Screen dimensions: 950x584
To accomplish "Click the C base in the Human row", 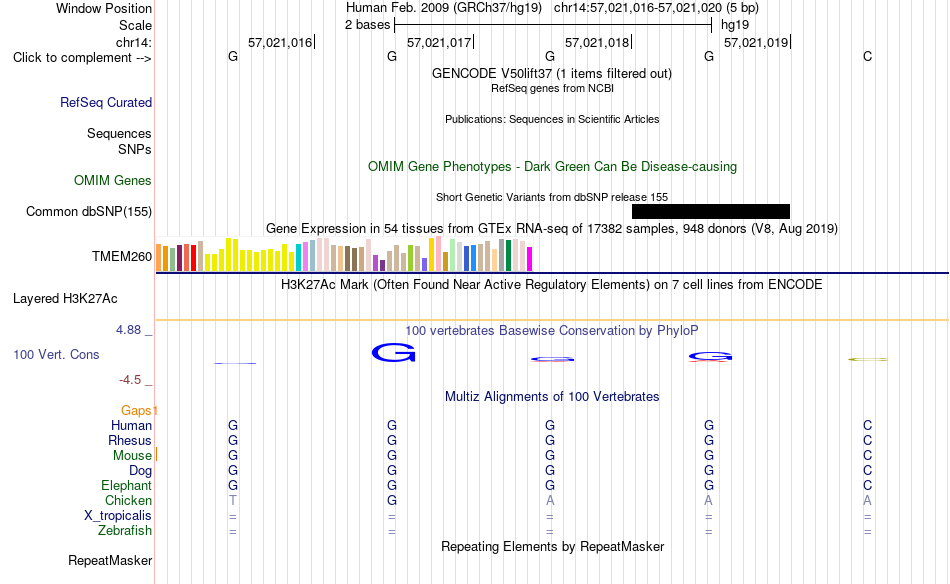I will pos(868,425).
